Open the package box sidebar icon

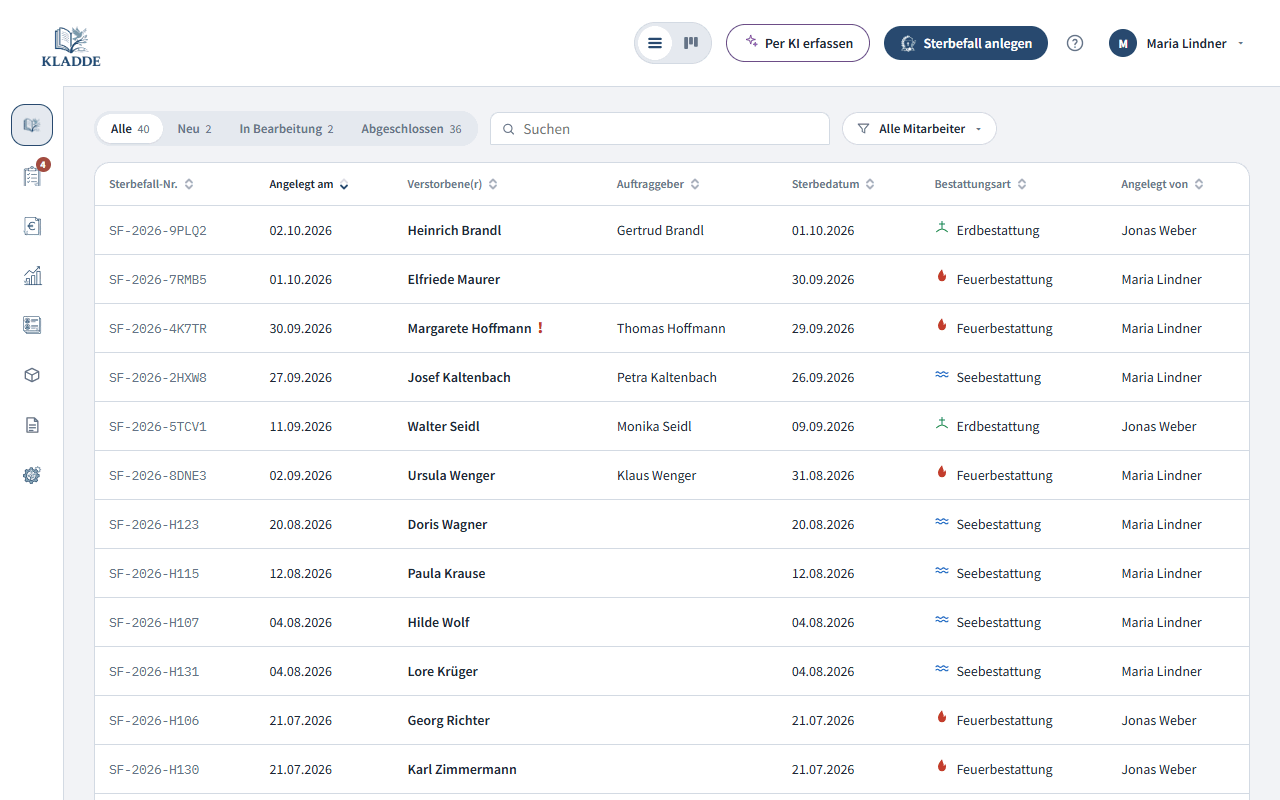pos(32,375)
